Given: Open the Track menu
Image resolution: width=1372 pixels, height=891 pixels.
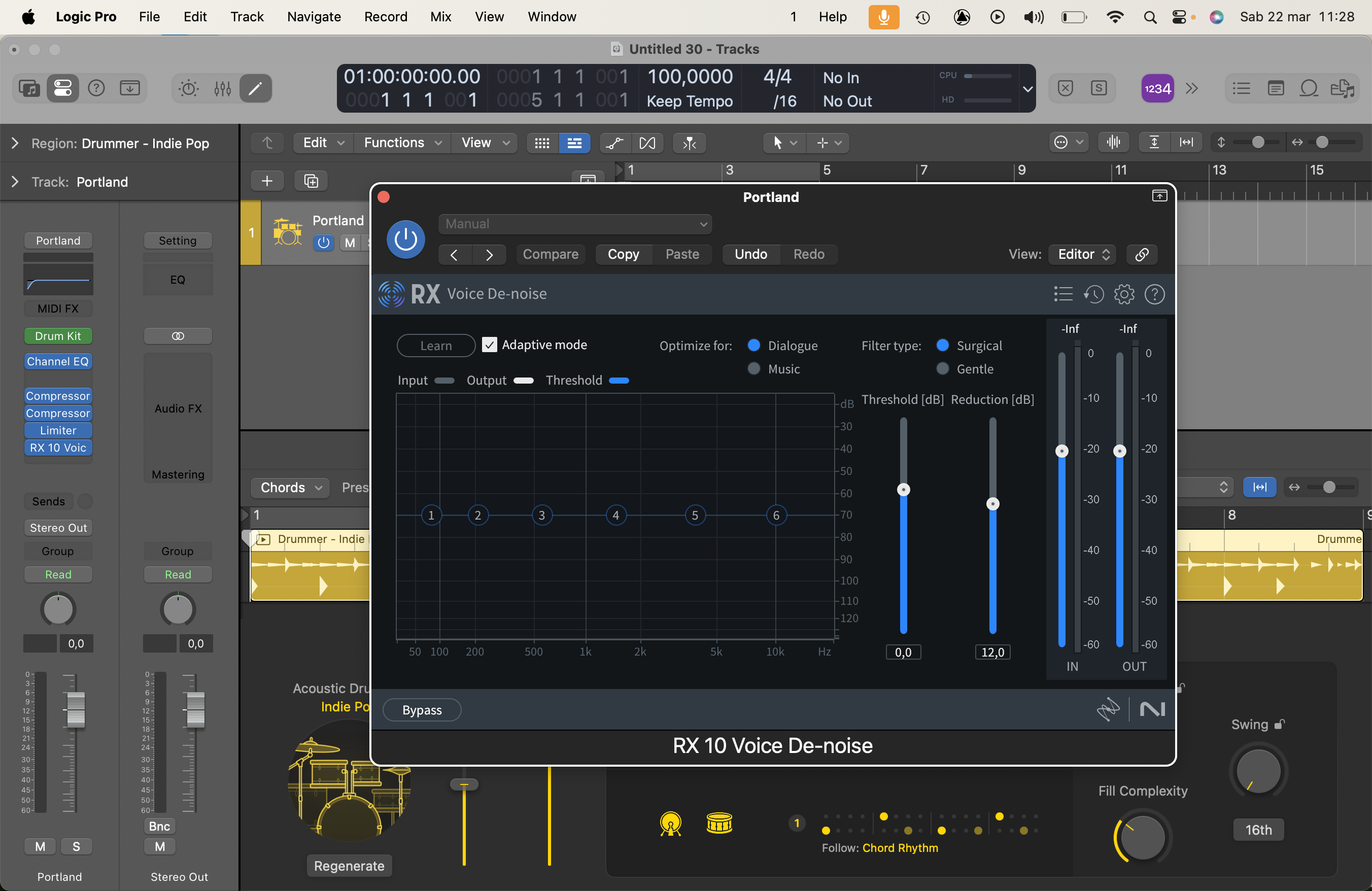Looking at the screenshot, I should [247, 17].
